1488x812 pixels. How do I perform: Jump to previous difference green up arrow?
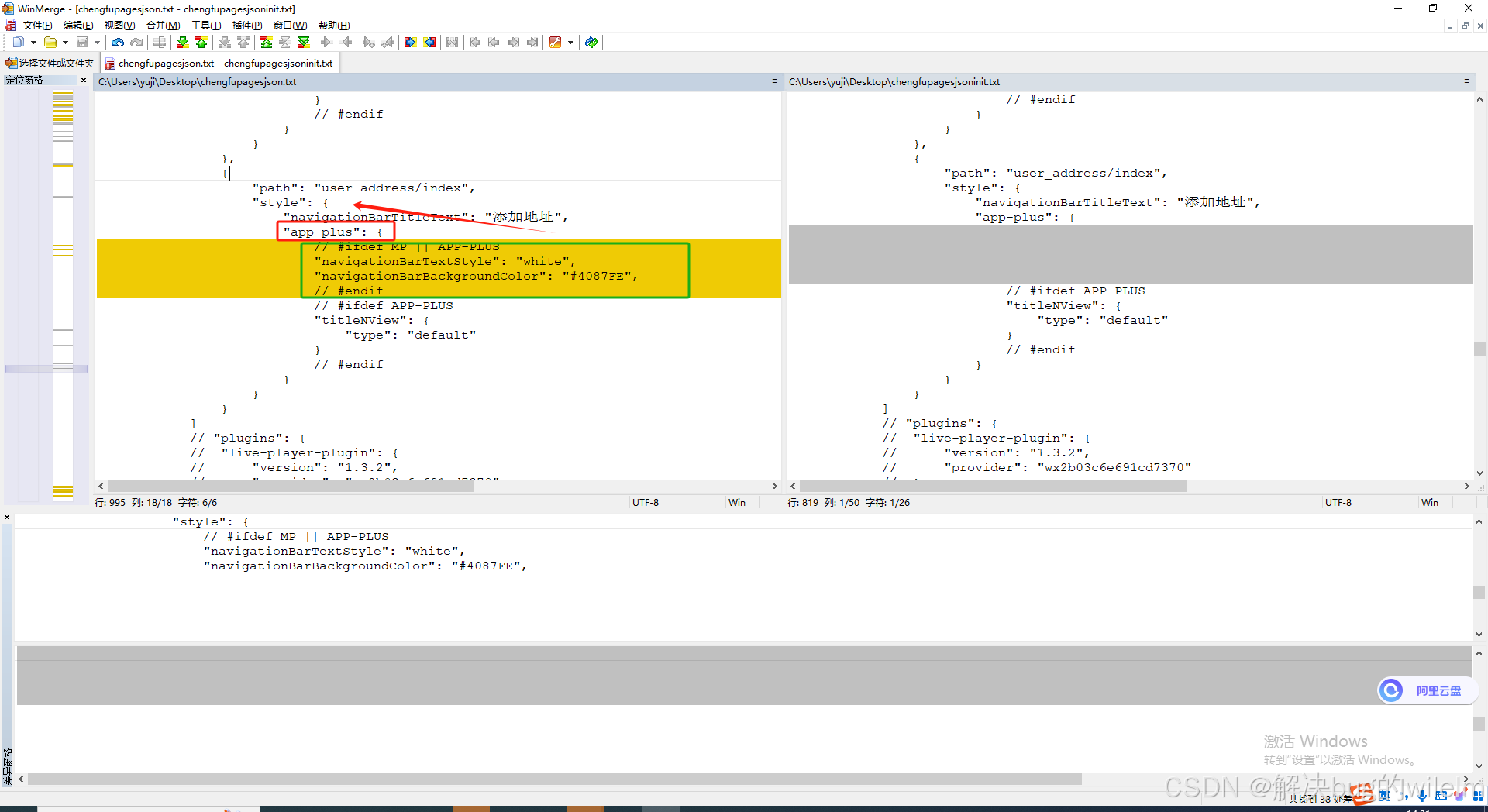(x=201, y=43)
